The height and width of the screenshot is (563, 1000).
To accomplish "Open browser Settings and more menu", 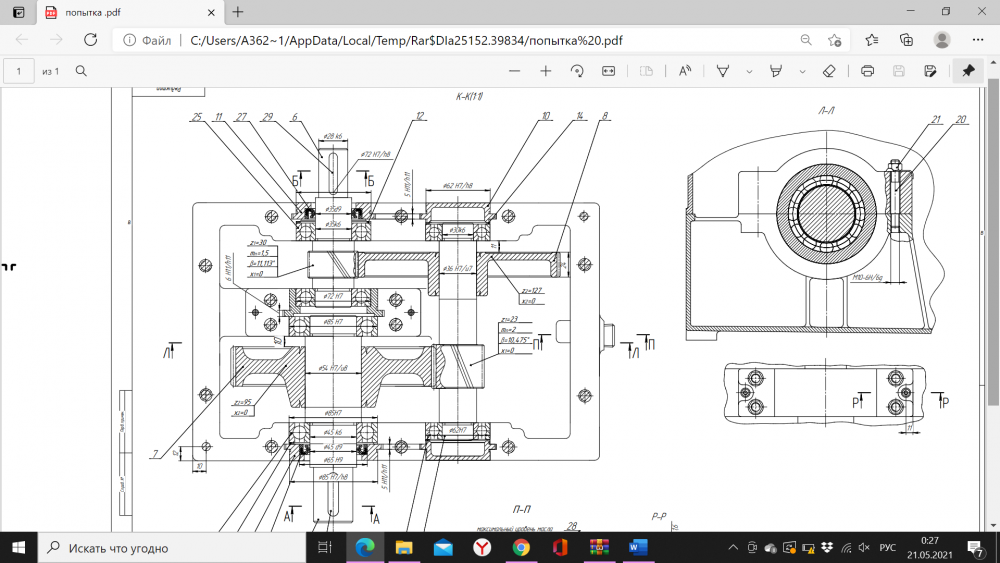I will (x=976, y=40).
